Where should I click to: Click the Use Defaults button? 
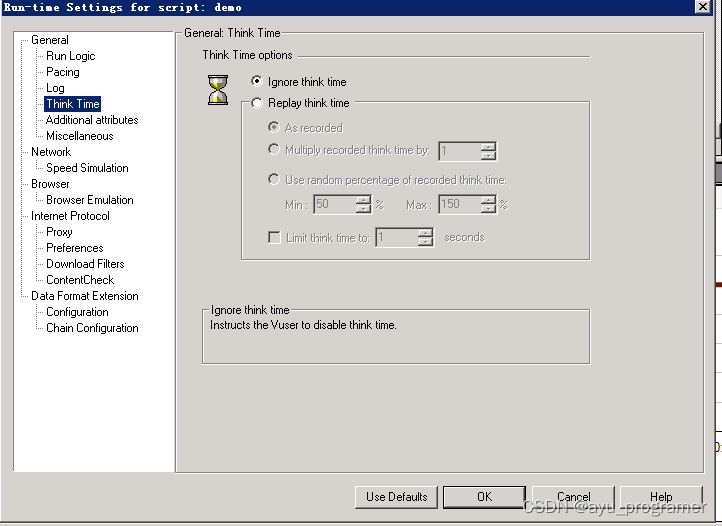click(x=396, y=497)
